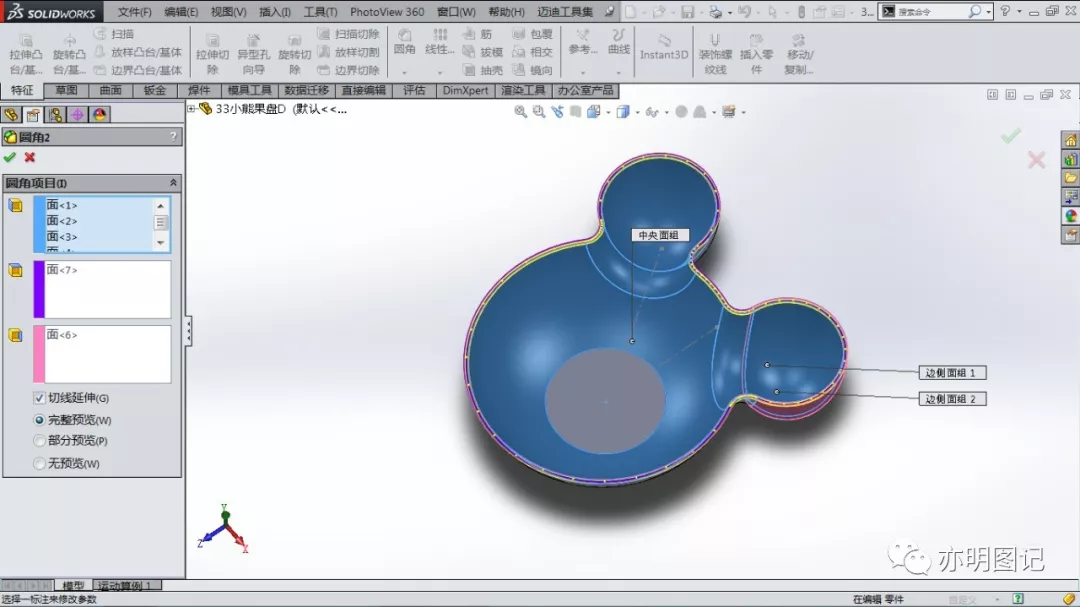Image resolution: width=1080 pixels, height=607 pixels.
Task: Click the pink side face-set color swatch
Action: pos(39,354)
